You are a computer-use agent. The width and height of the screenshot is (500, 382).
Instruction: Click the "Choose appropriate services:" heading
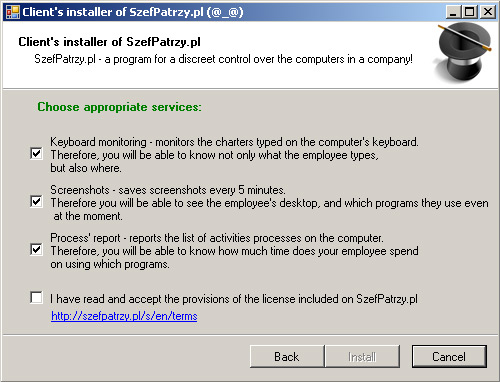tap(119, 107)
